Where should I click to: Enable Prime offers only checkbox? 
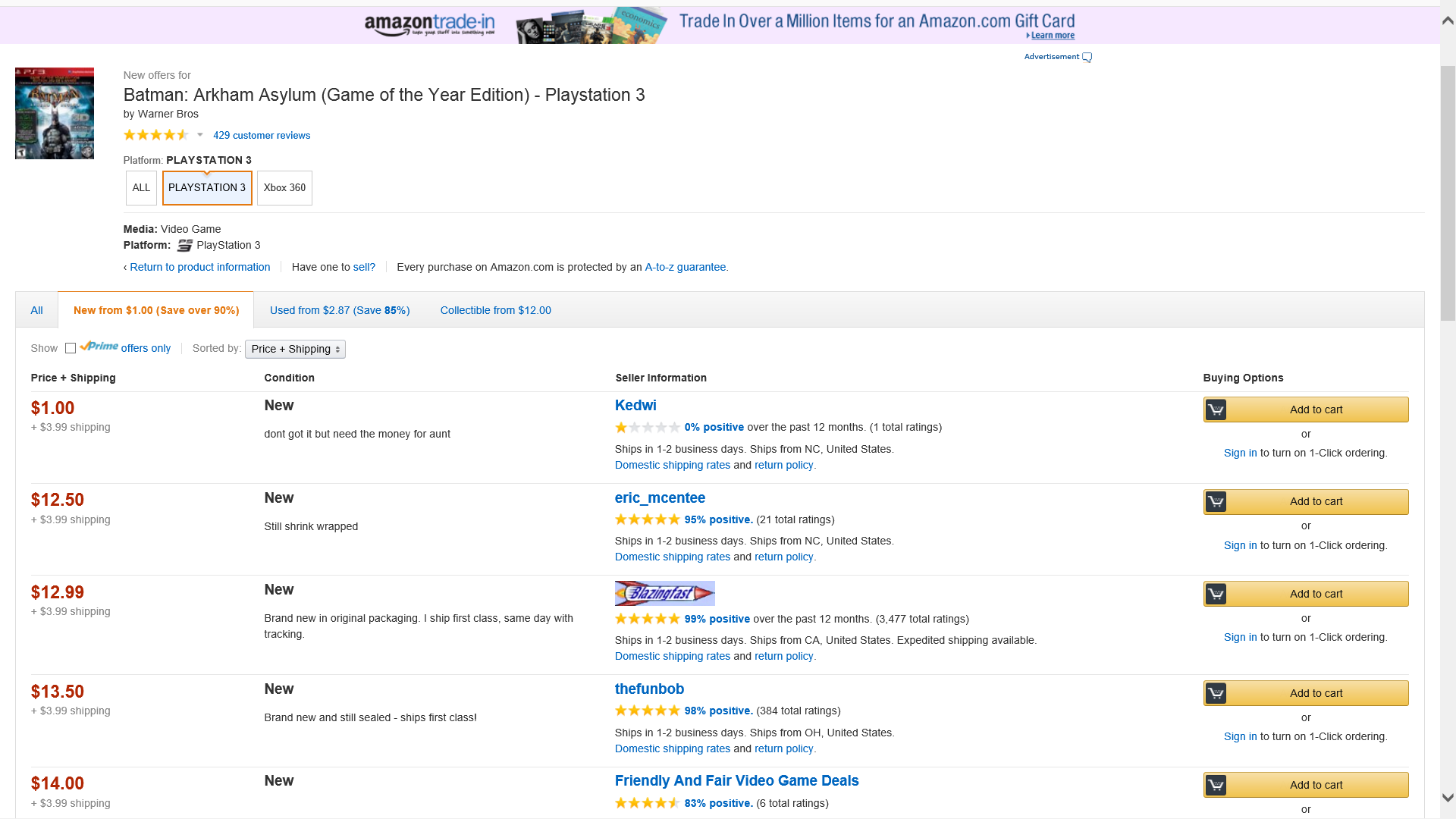tap(71, 348)
